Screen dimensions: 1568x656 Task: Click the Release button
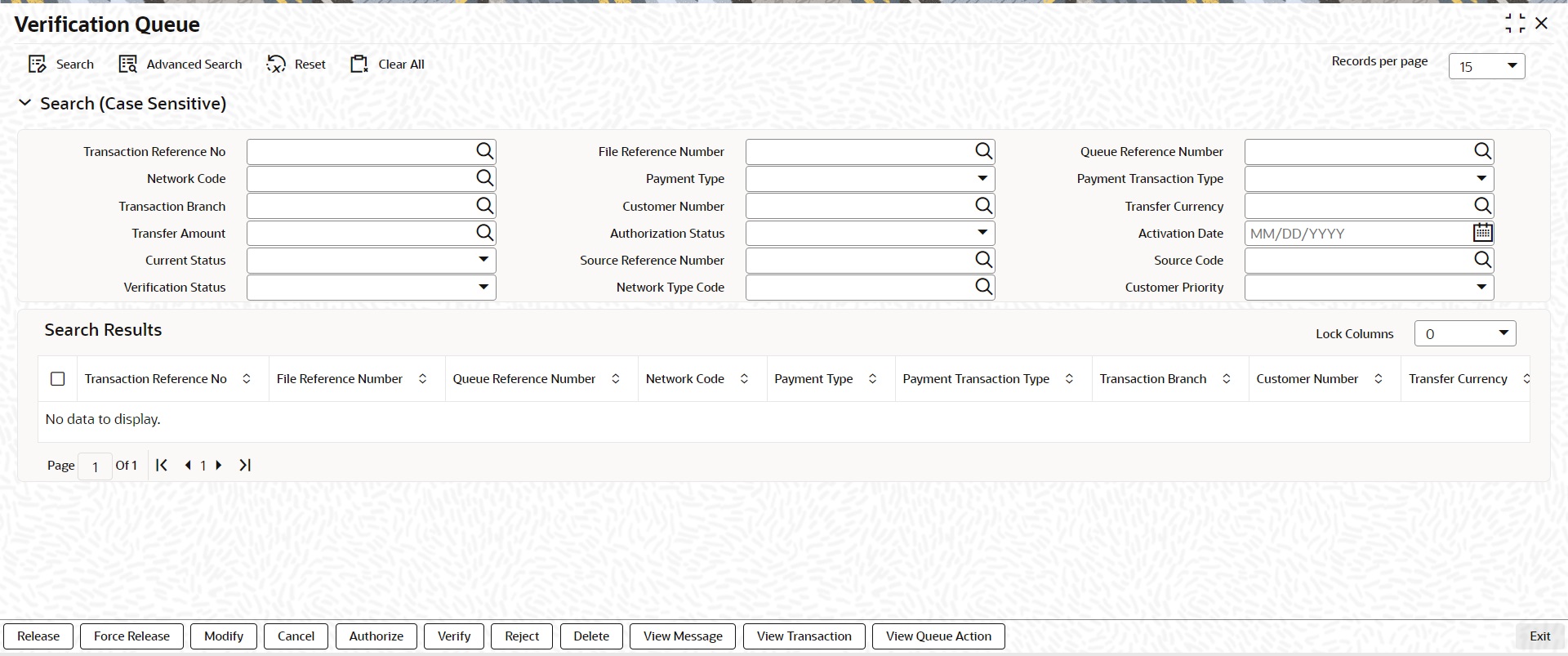pyautogui.click(x=38, y=636)
